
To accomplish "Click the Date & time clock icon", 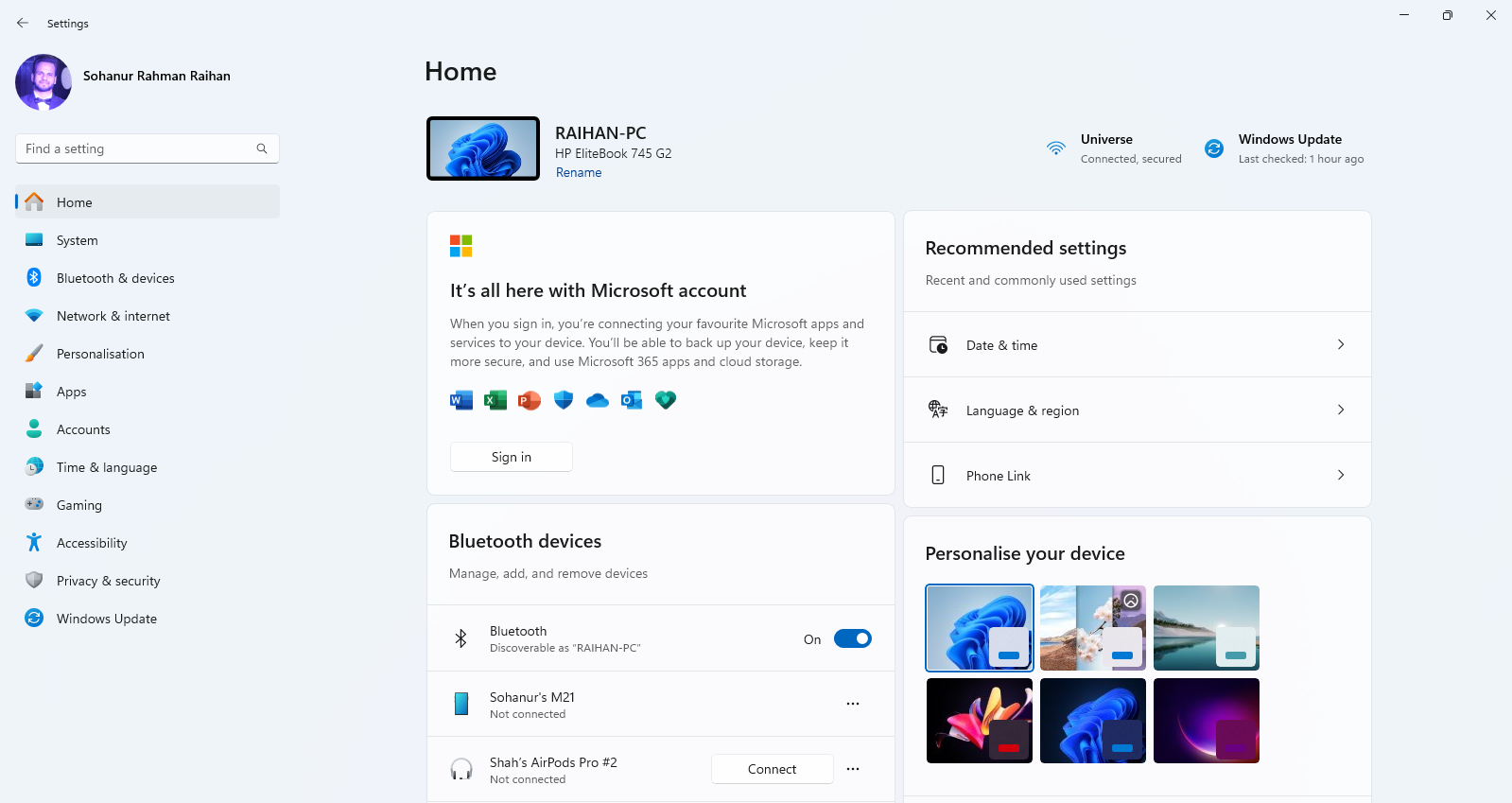I will [x=938, y=345].
